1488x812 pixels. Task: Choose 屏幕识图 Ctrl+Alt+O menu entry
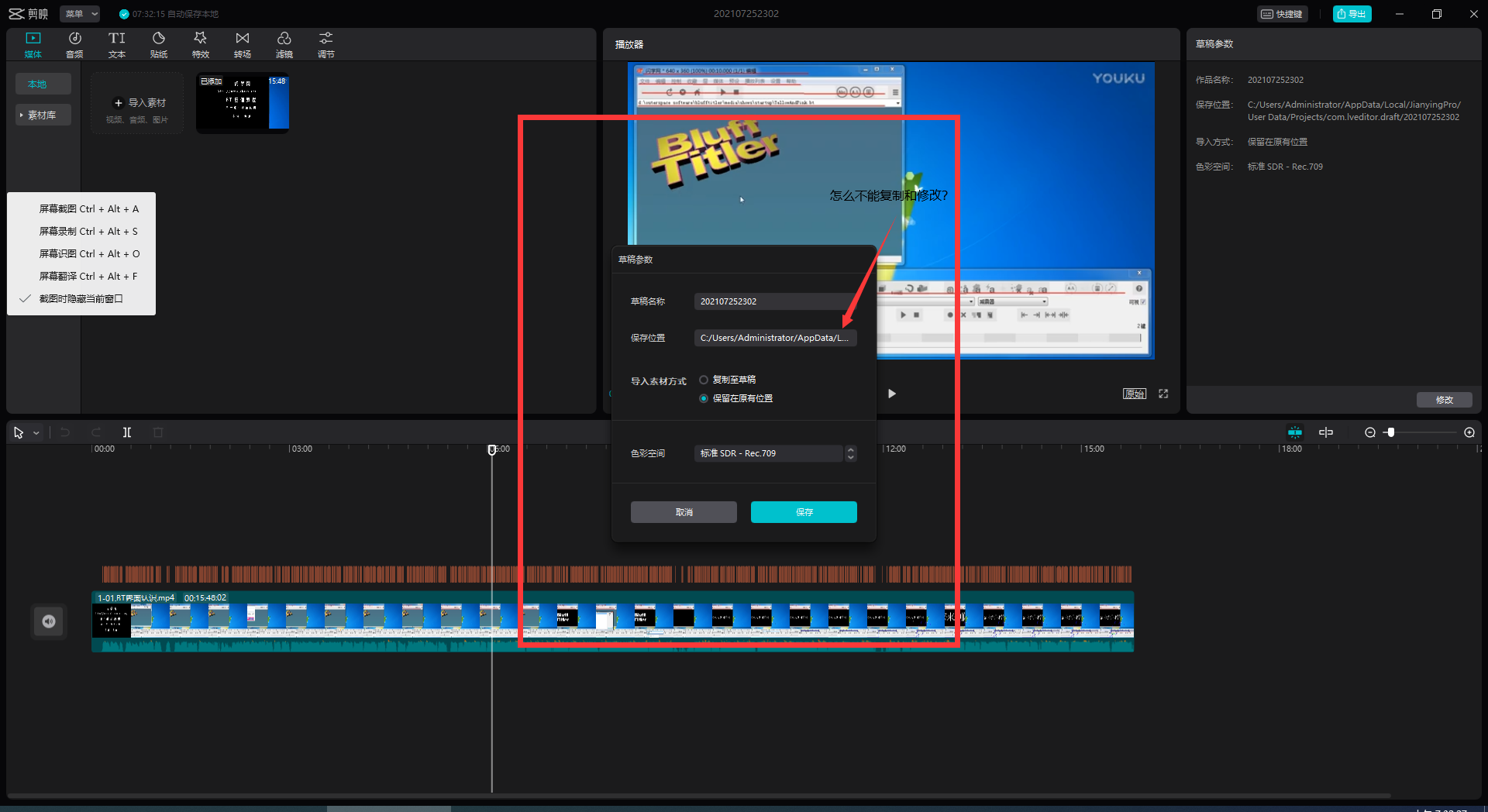tap(81, 254)
